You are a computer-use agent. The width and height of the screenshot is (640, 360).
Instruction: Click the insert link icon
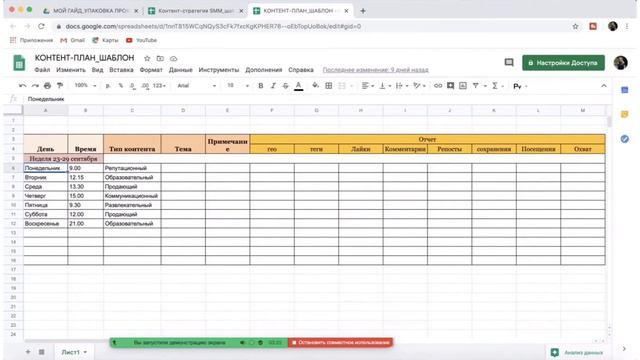click(x=438, y=86)
